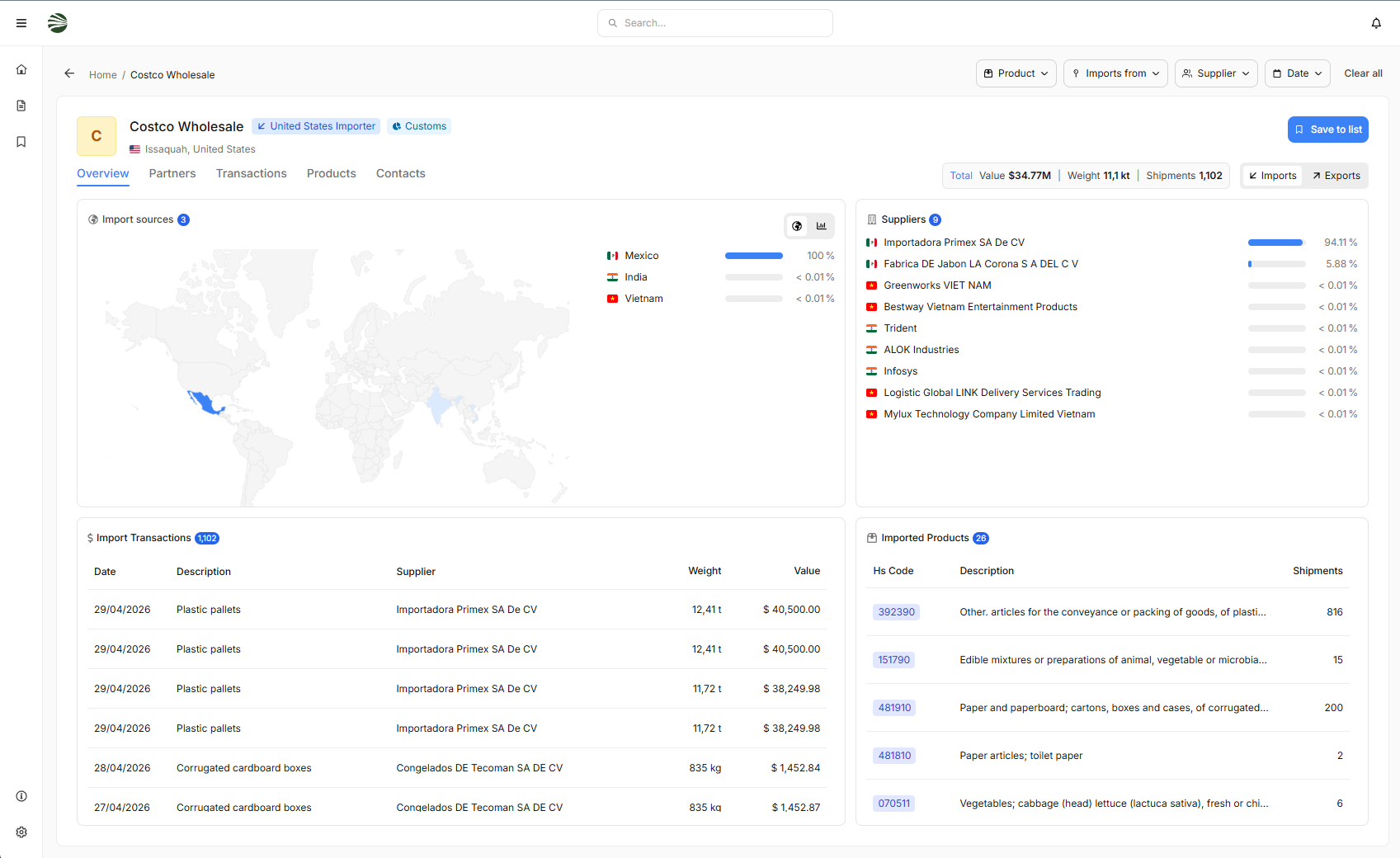Screen dimensions: 1400x858
Task: Focus the Search input field
Action: [715, 23]
